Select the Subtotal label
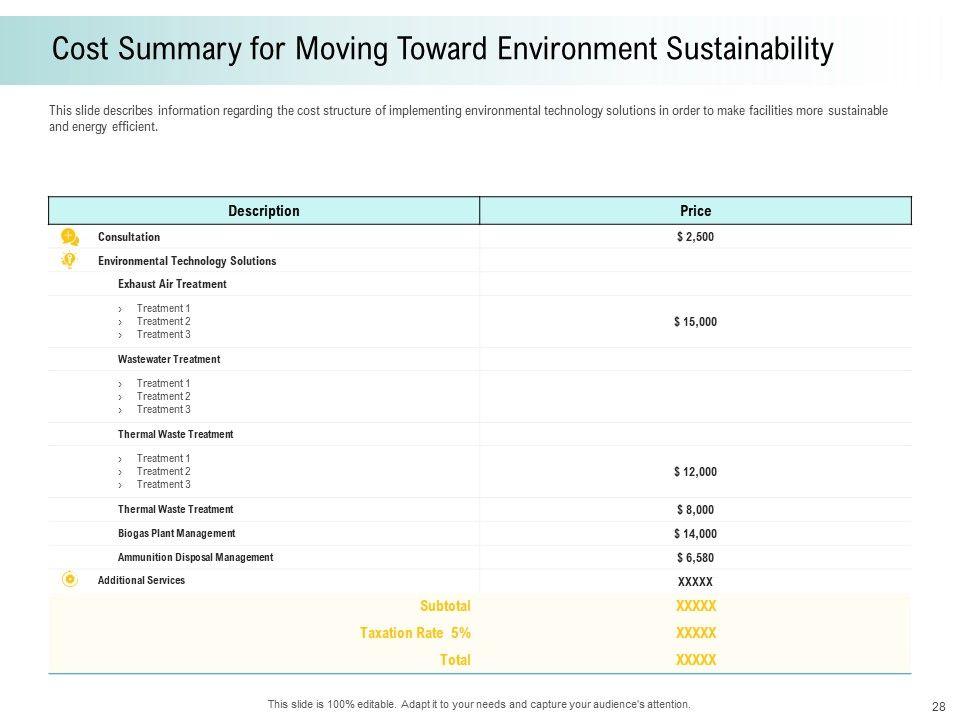Screen dimensions: 960x720 coord(445,606)
